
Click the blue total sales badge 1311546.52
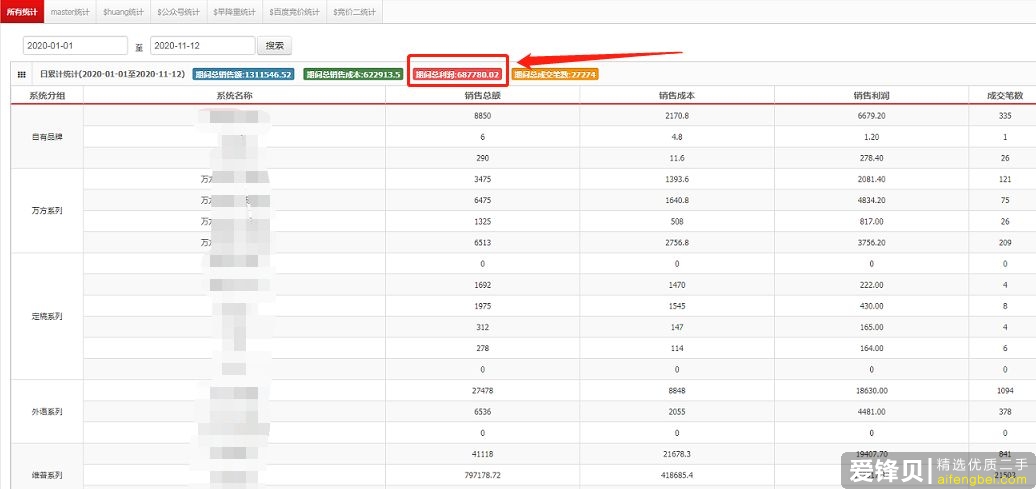coord(243,75)
